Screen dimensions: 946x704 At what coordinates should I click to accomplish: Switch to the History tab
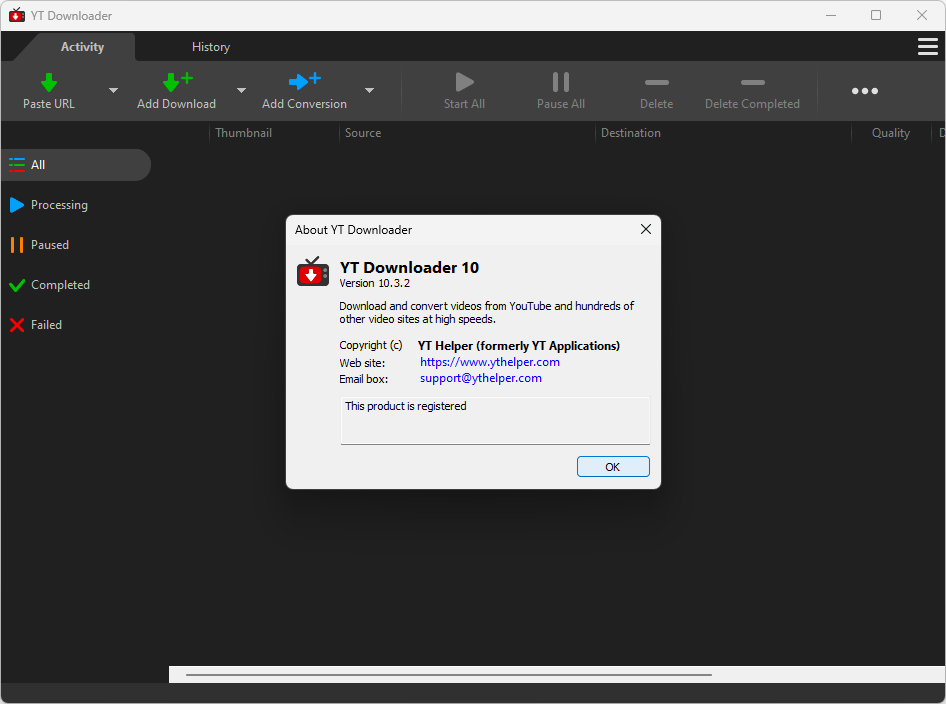coord(211,46)
